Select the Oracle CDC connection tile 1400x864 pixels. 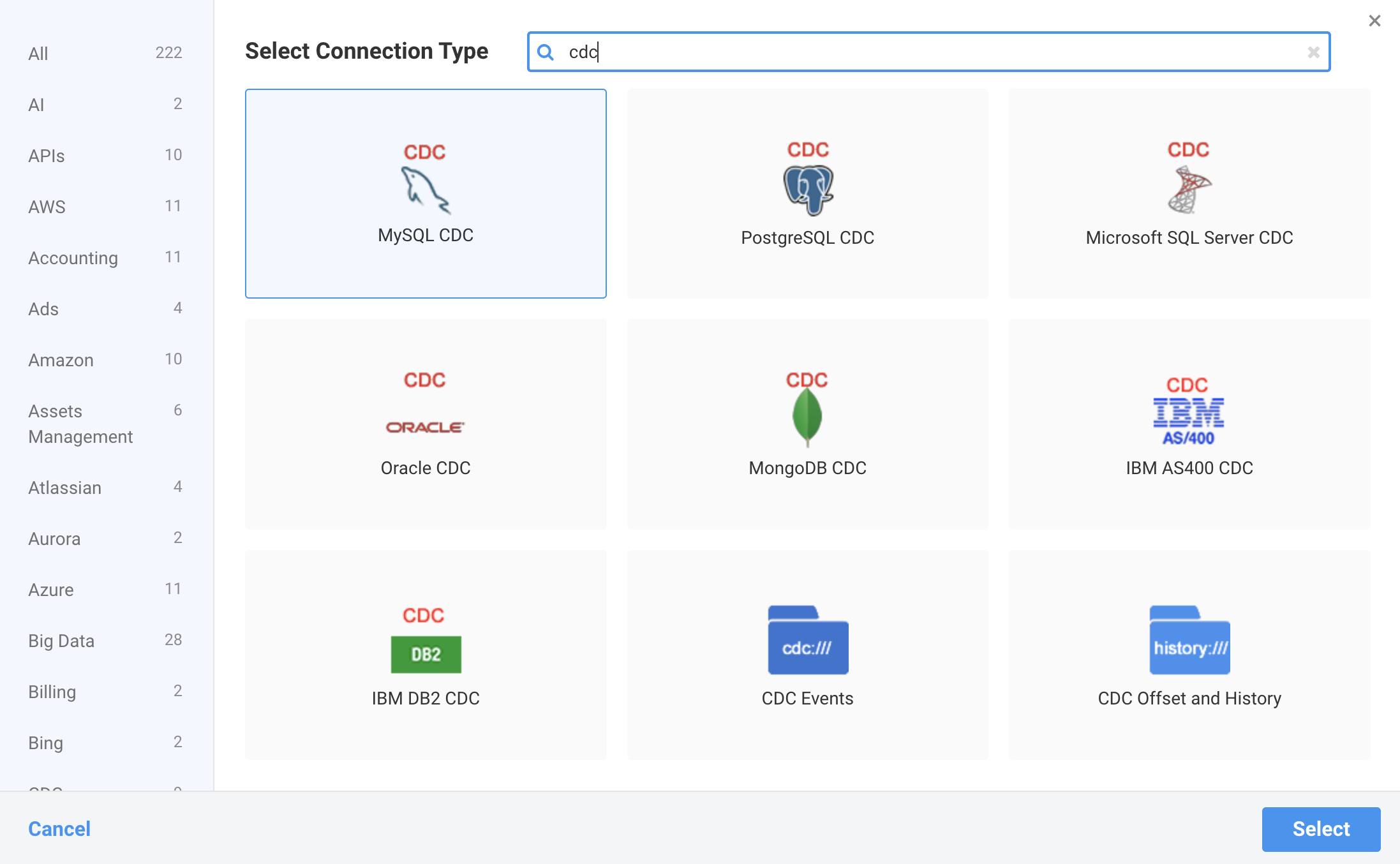426,424
